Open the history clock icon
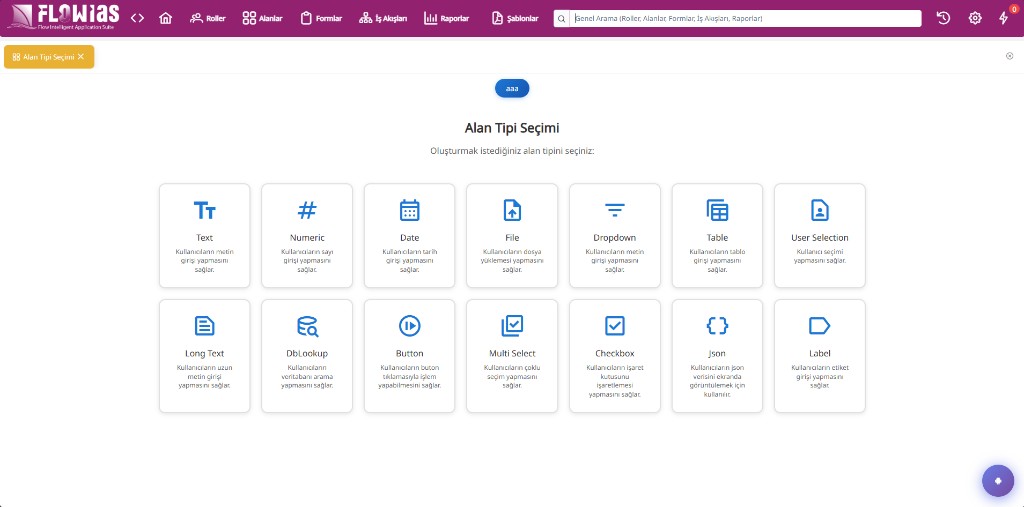 (943, 18)
